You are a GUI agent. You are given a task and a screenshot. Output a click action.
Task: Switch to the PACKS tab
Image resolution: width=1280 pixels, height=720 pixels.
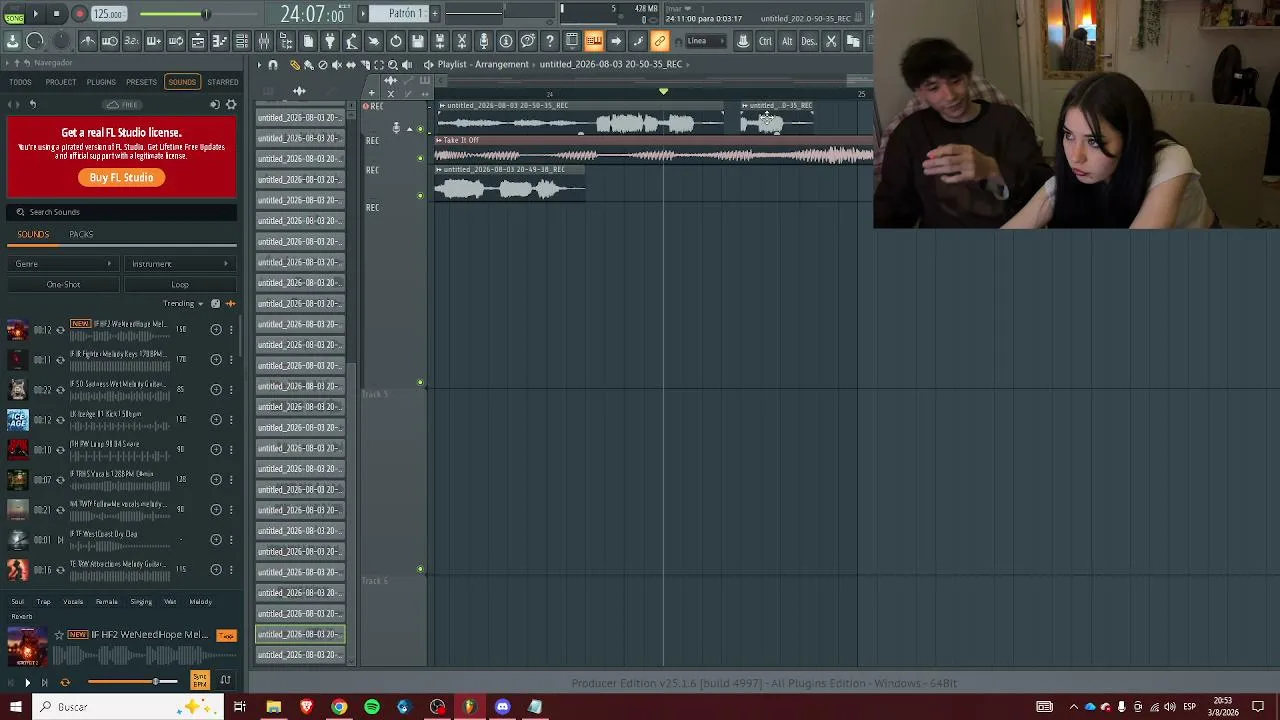(x=81, y=235)
